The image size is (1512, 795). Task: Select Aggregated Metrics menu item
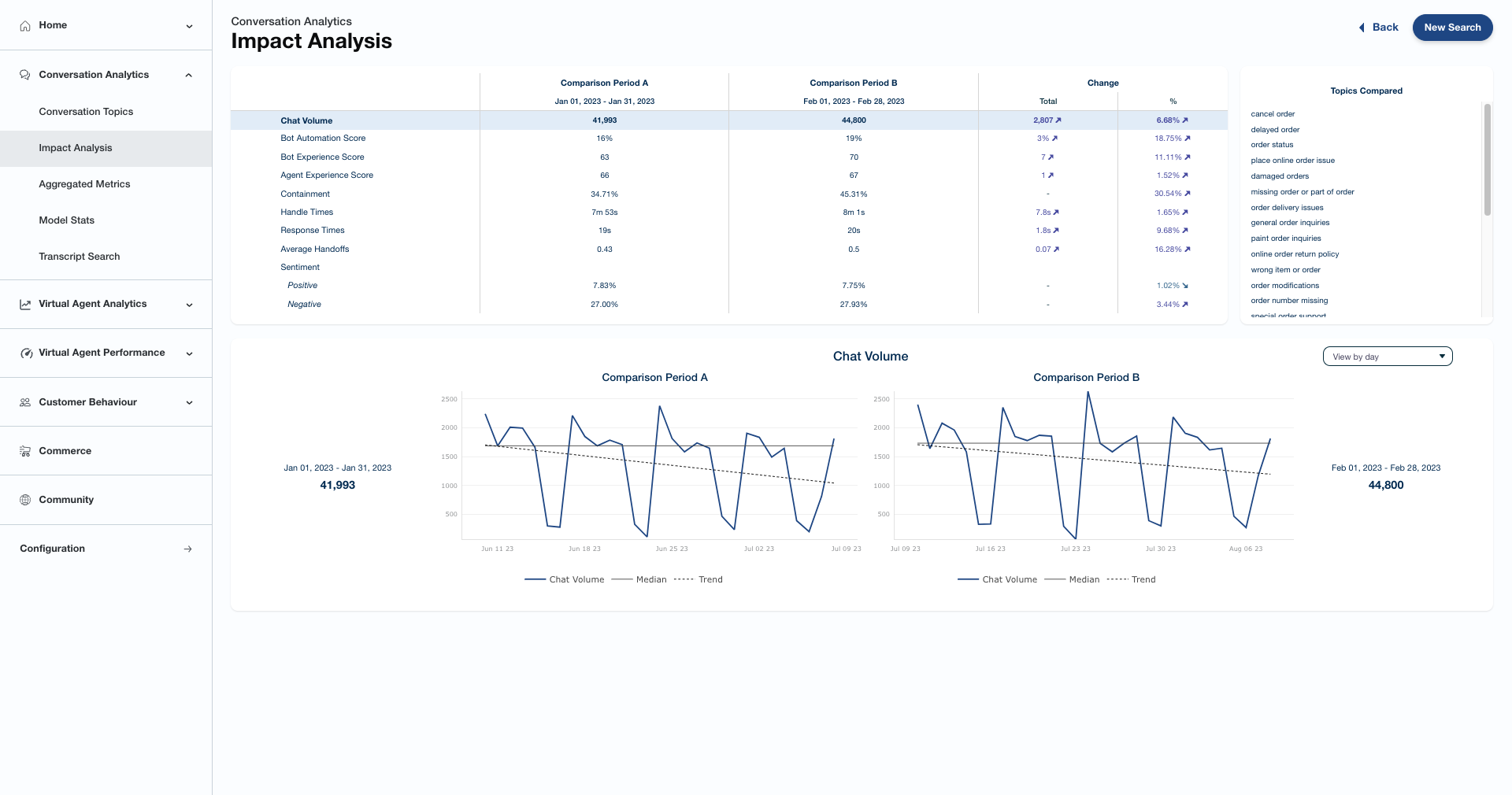pos(84,184)
